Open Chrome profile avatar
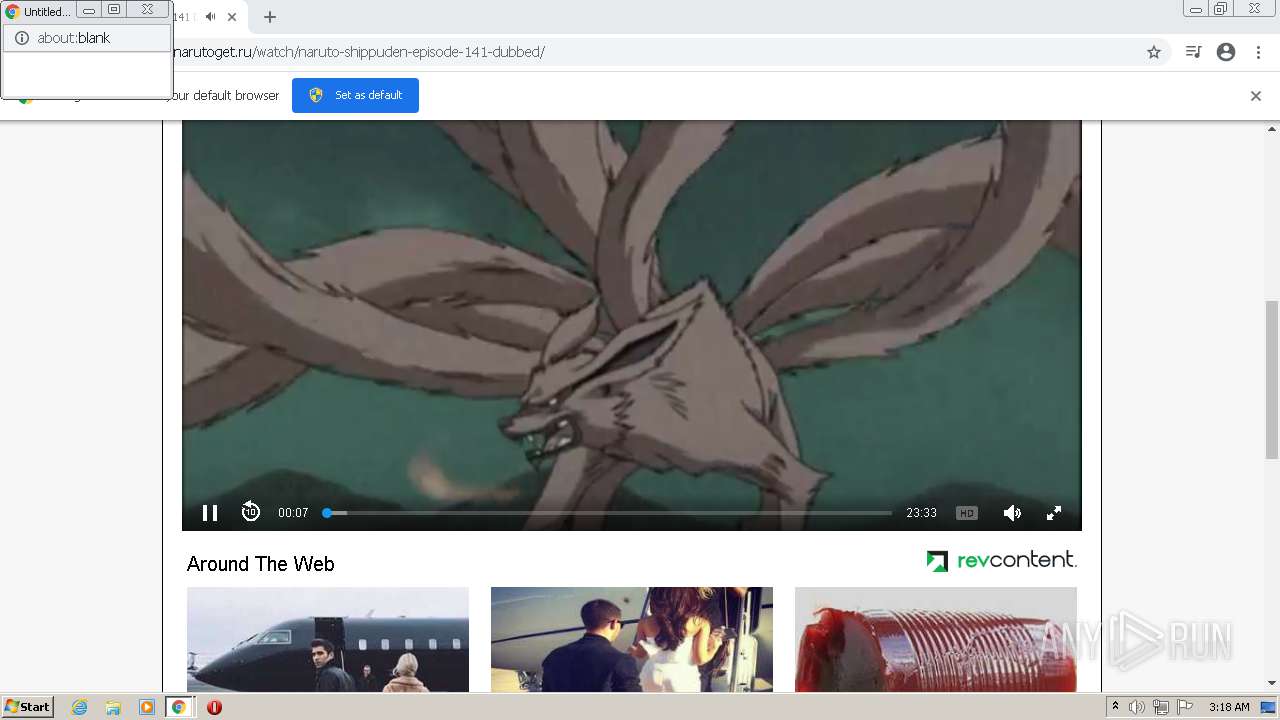This screenshot has width=1280, height=720. point(1226,52)
